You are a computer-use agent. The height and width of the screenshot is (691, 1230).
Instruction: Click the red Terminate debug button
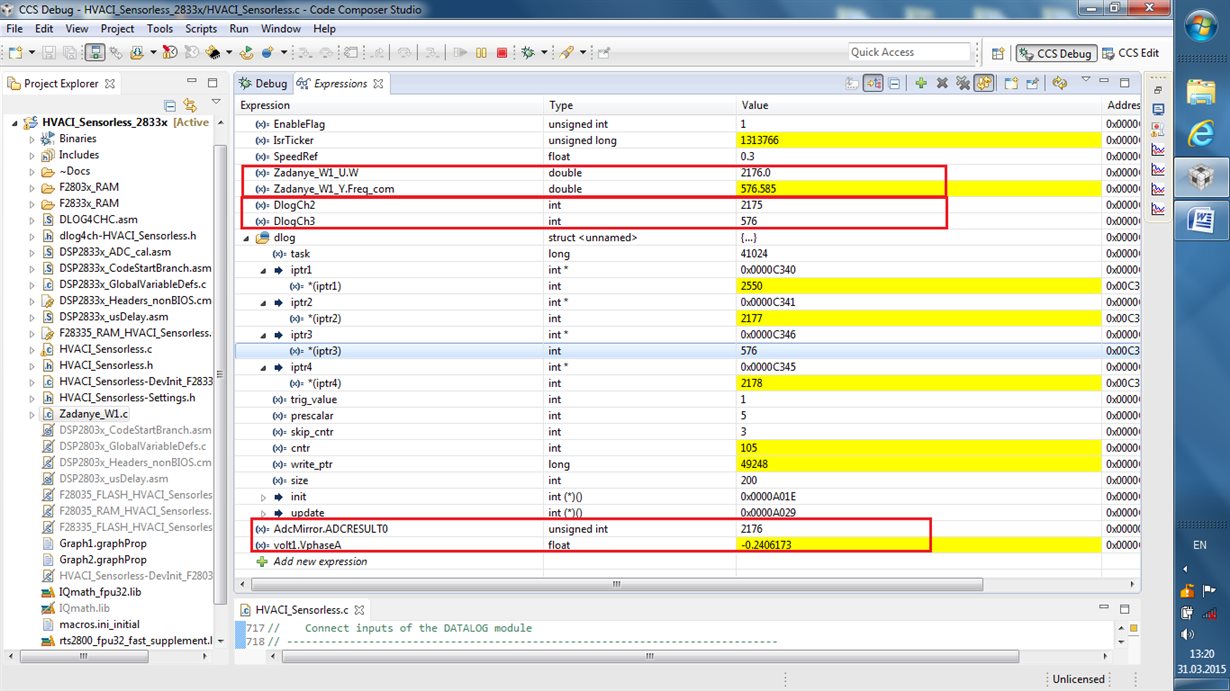pos(502,52)
